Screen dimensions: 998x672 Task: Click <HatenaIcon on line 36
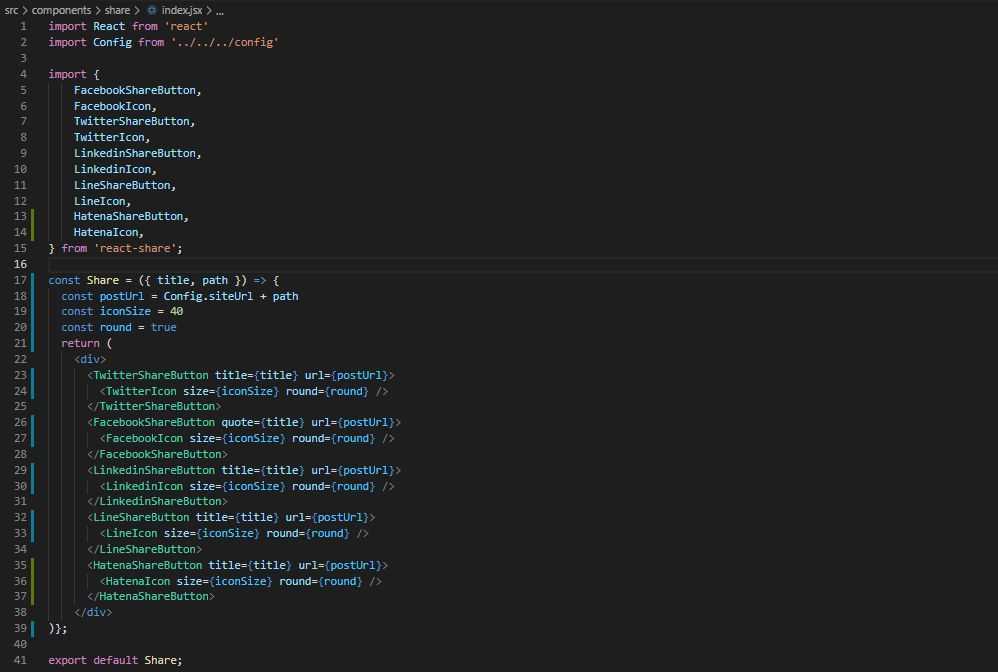(x=135, y=580)
